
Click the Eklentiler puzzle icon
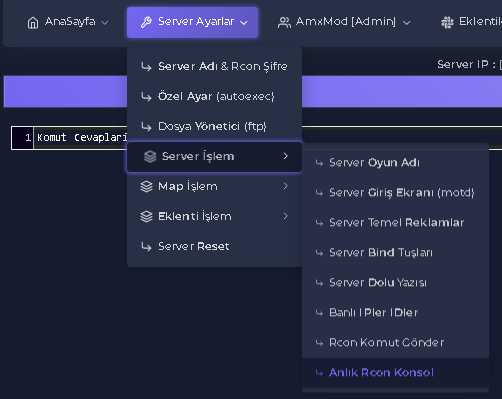click(x=447, y=22)
